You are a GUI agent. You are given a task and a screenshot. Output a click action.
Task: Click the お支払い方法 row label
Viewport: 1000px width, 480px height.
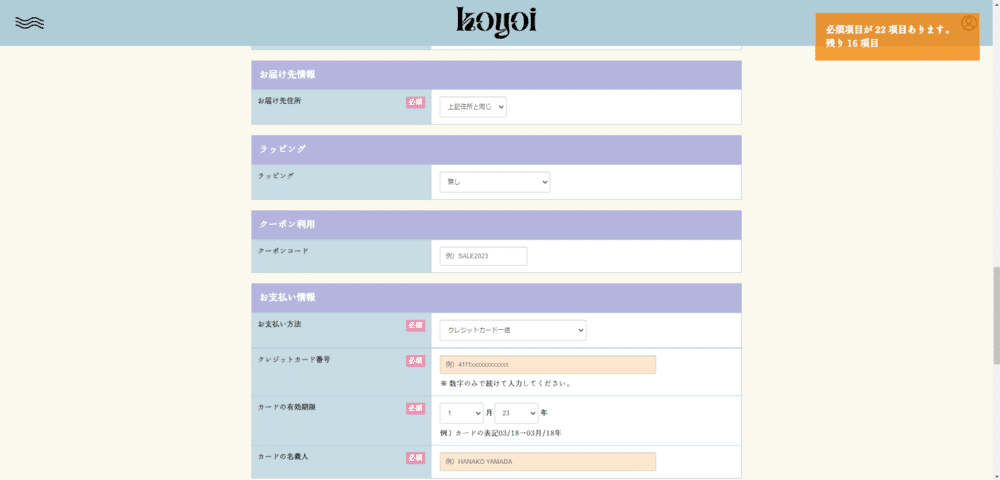pyautogui.click(x=279, y=324)
